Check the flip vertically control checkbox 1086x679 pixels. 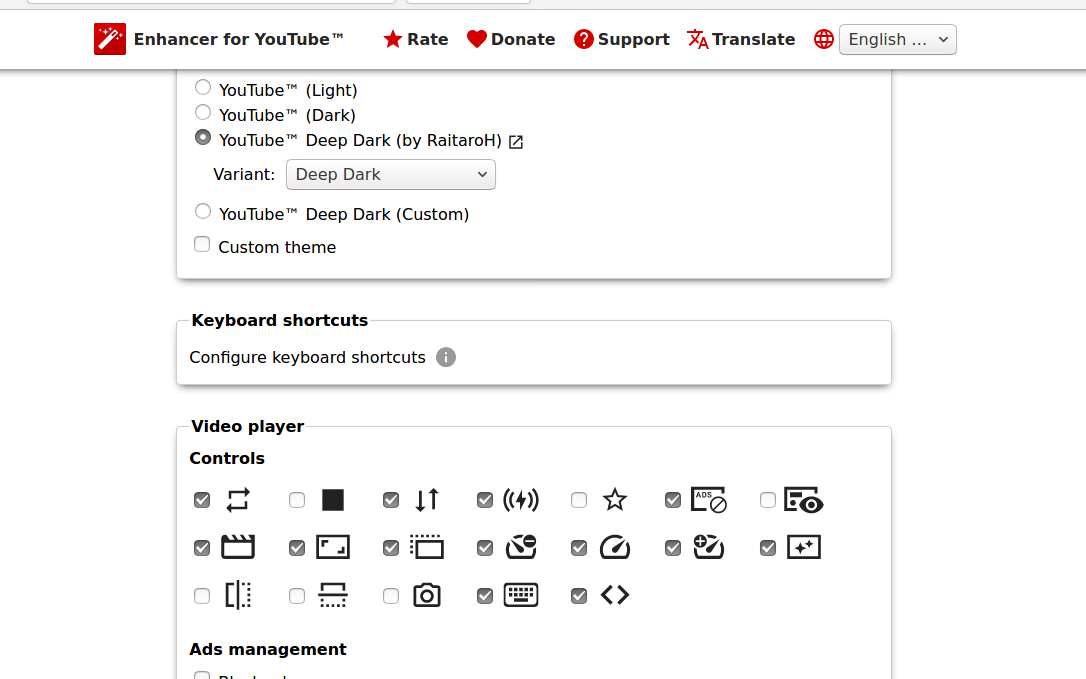(297, 596)
